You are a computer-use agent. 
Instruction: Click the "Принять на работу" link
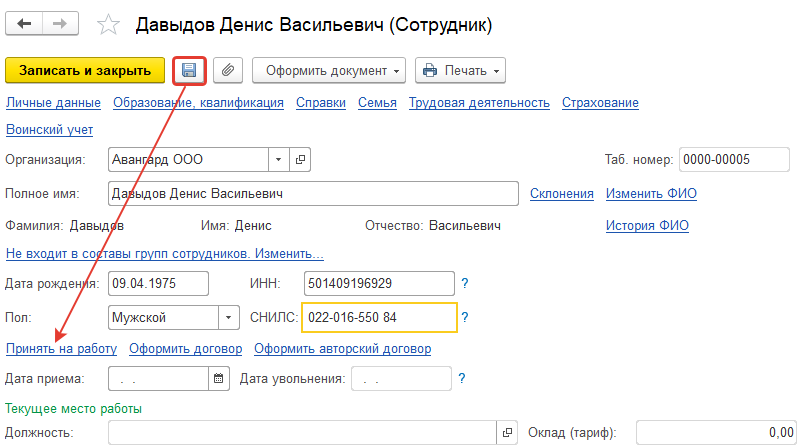coord(61,349)
